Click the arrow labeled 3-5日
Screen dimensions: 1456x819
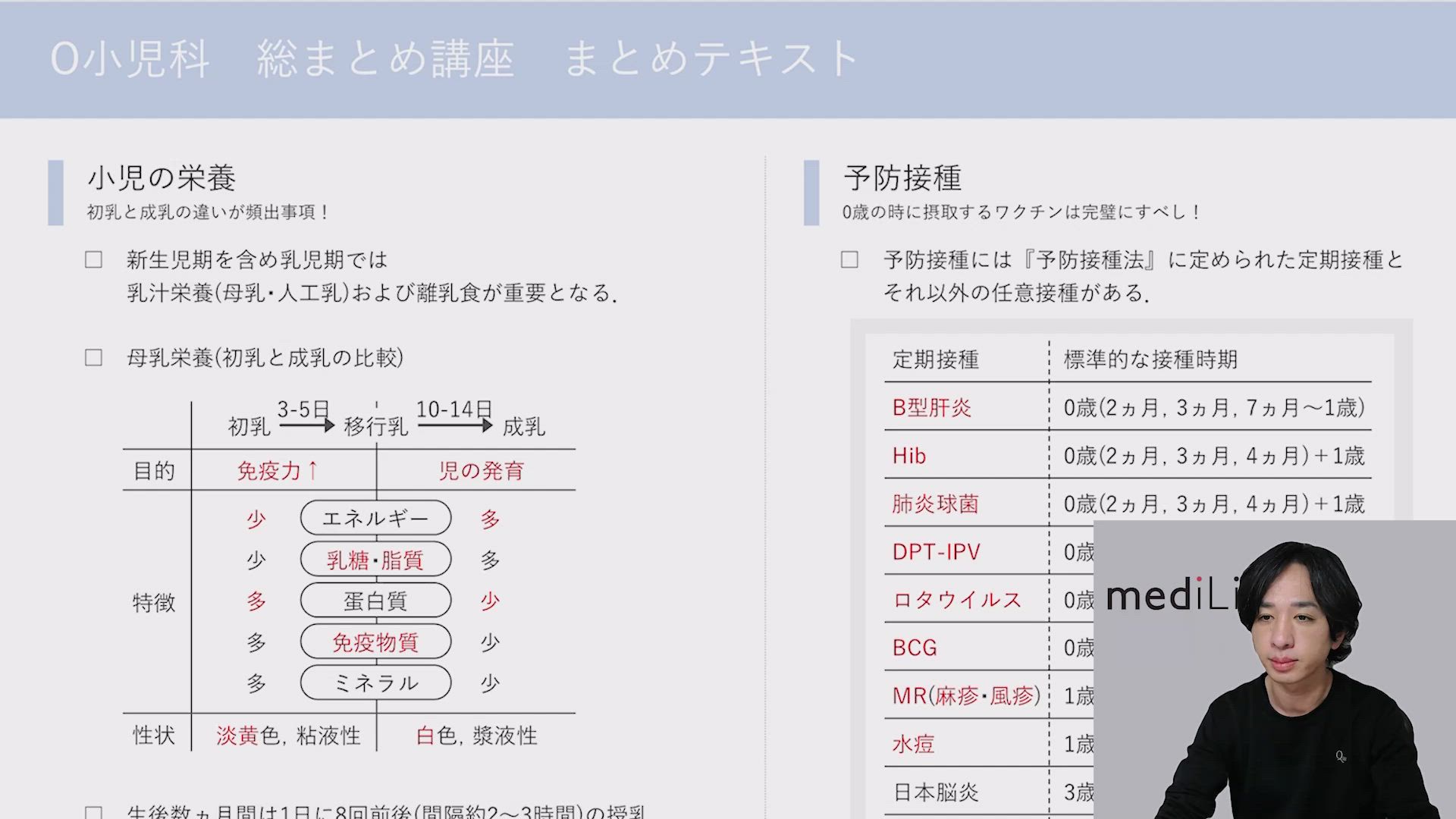tap(306, 425)
